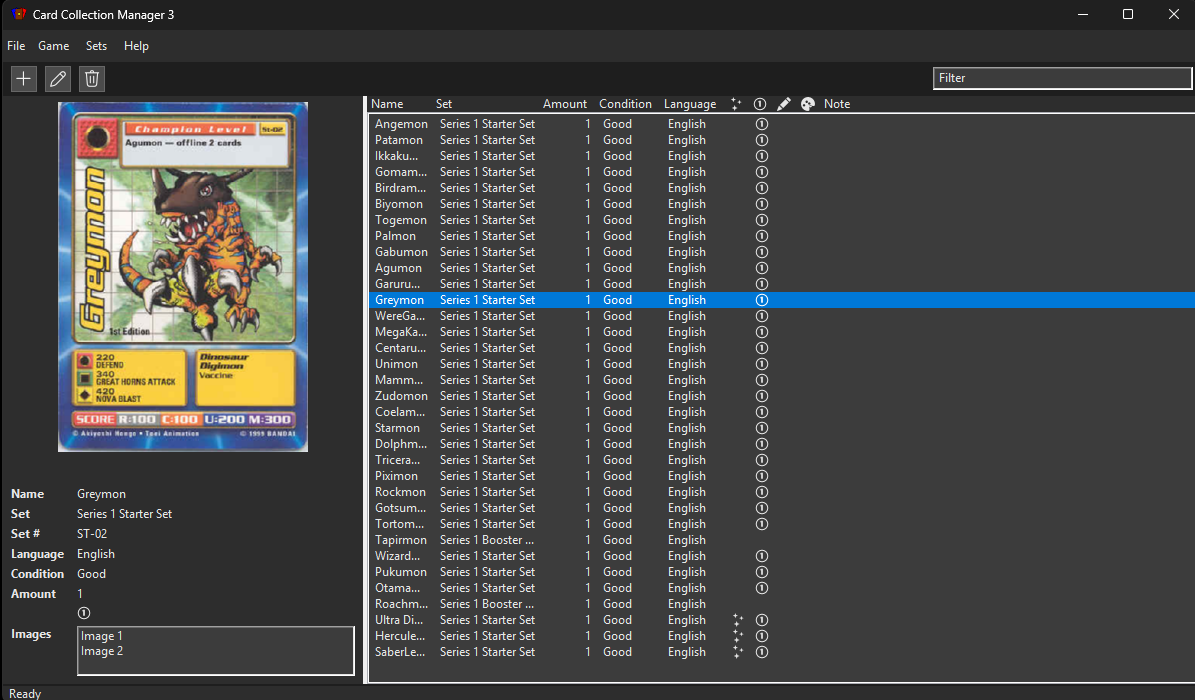Select the Tapirmon card row
The image size is (1195, 700).
[x=781, y=540]
